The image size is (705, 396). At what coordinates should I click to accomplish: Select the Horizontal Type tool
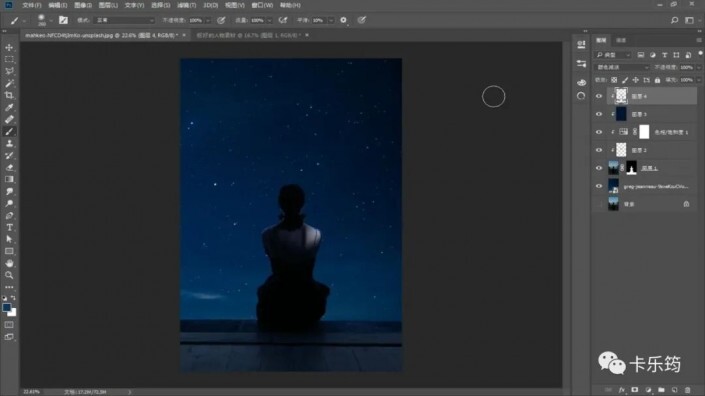click(x=9, y=227)
